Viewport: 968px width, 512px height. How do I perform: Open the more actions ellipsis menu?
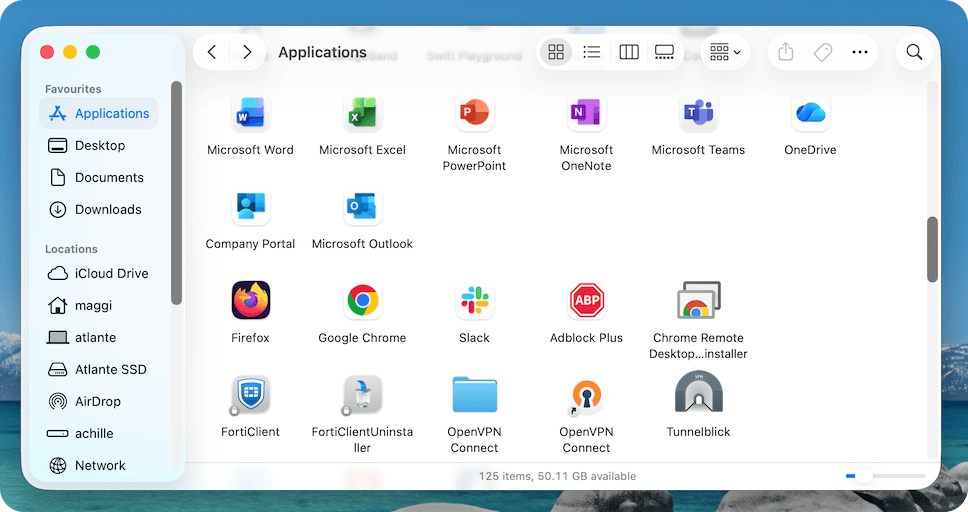tap(860, 52)
